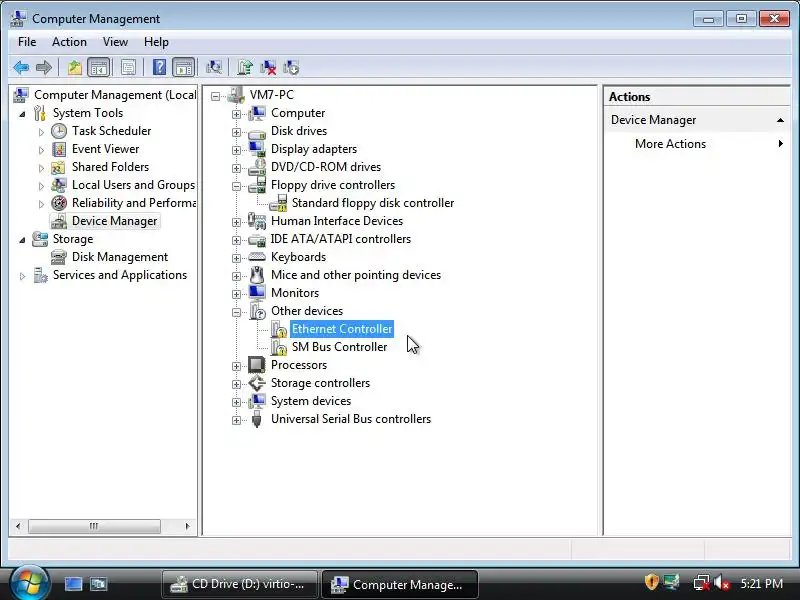Click the Back arrow toolbar button
The width and height of the screenshot is (800, 600).
pos(21,67)
